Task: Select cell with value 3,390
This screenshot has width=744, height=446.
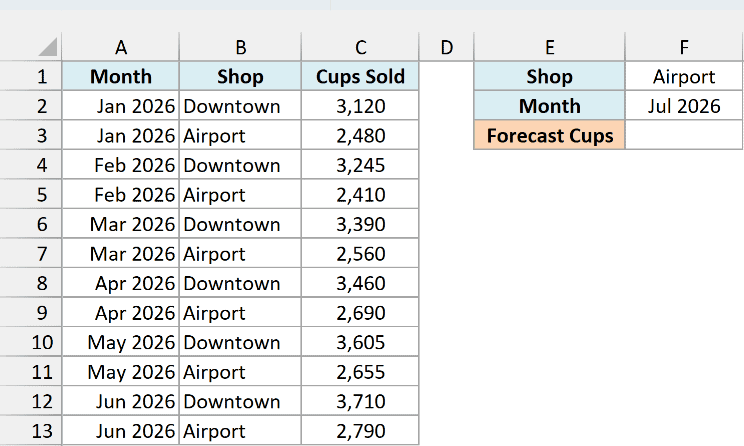Action: point(360,224)
